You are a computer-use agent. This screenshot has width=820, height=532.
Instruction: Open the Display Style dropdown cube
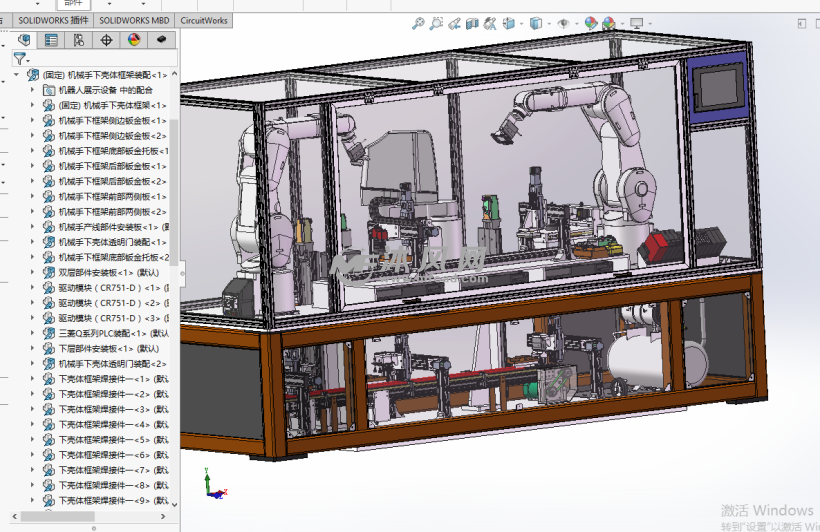point(537,23)
